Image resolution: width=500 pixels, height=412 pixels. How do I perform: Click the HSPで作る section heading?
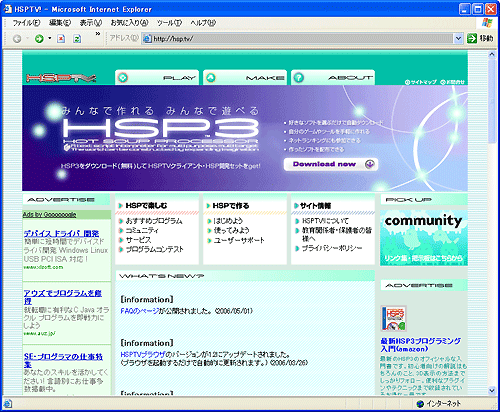231,206
